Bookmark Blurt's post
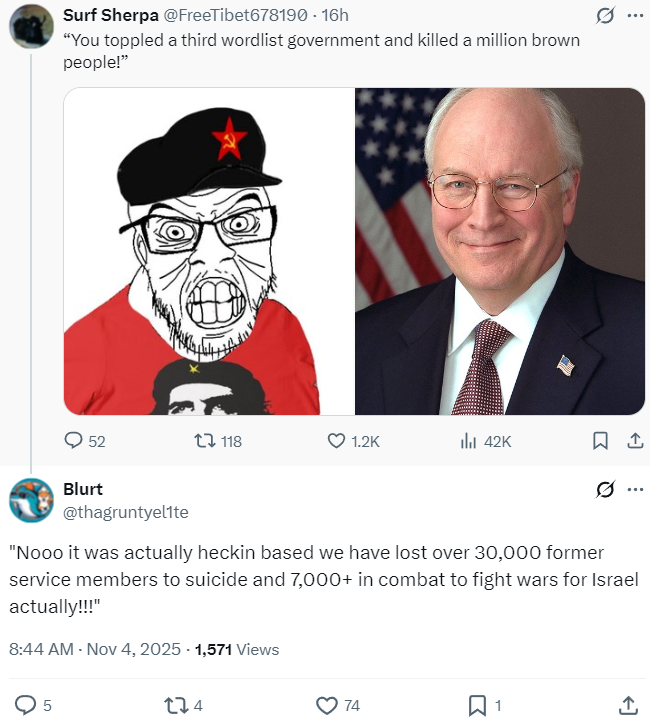The height and width of the screenshot is (720, 650). pos(485,705)
